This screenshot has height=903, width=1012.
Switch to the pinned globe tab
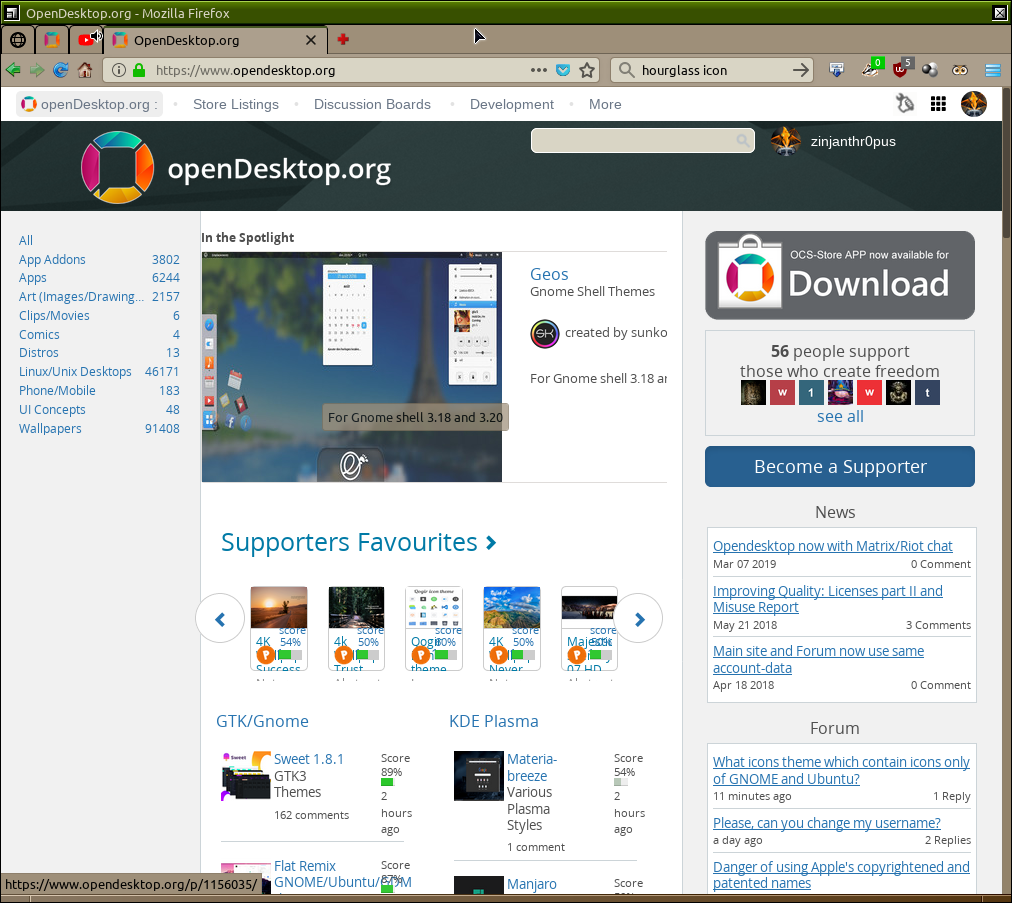click(x=18, y=40)
